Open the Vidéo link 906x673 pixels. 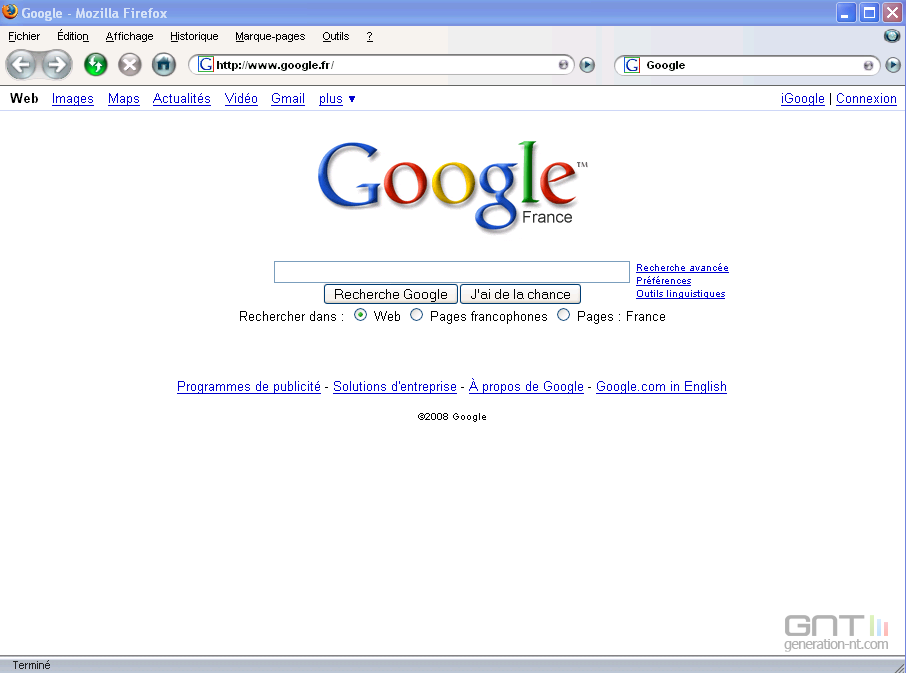(241, 99)
